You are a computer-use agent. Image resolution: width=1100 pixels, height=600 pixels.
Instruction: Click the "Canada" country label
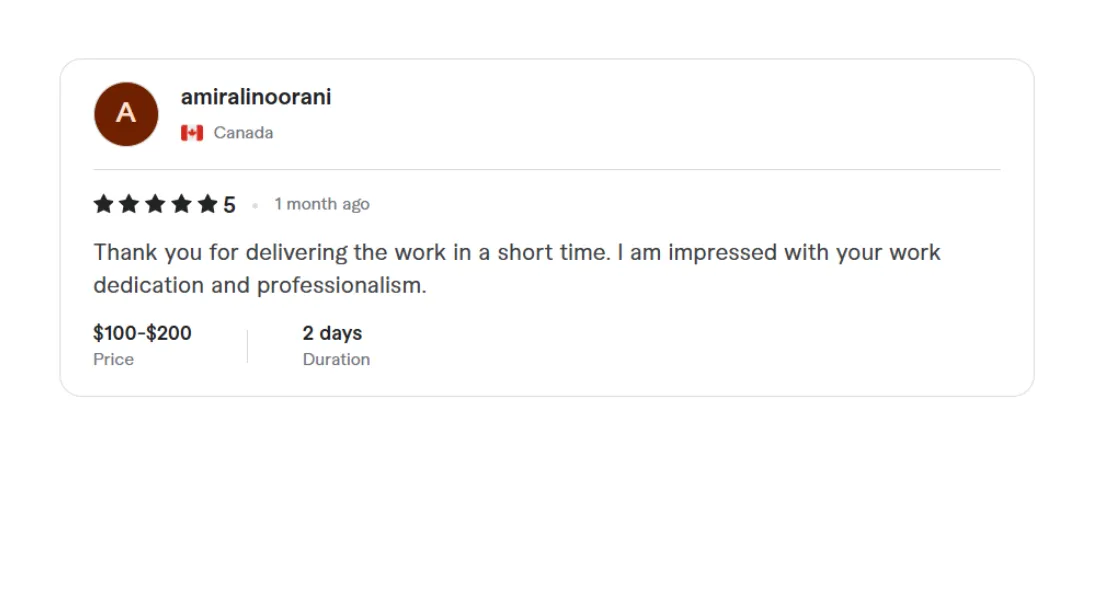pos(243,133)
